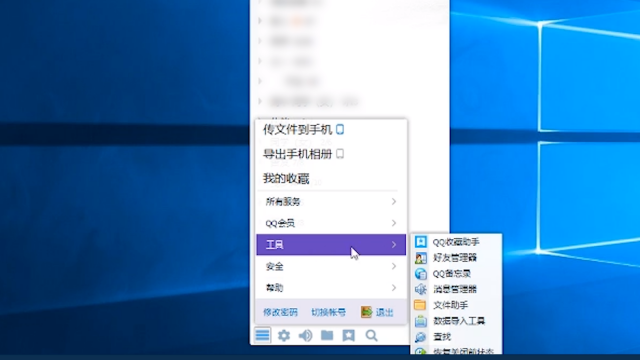Open 文件助手 in the tools submenu
Screen dimensions: 640x360
click(x=456, y=305)
